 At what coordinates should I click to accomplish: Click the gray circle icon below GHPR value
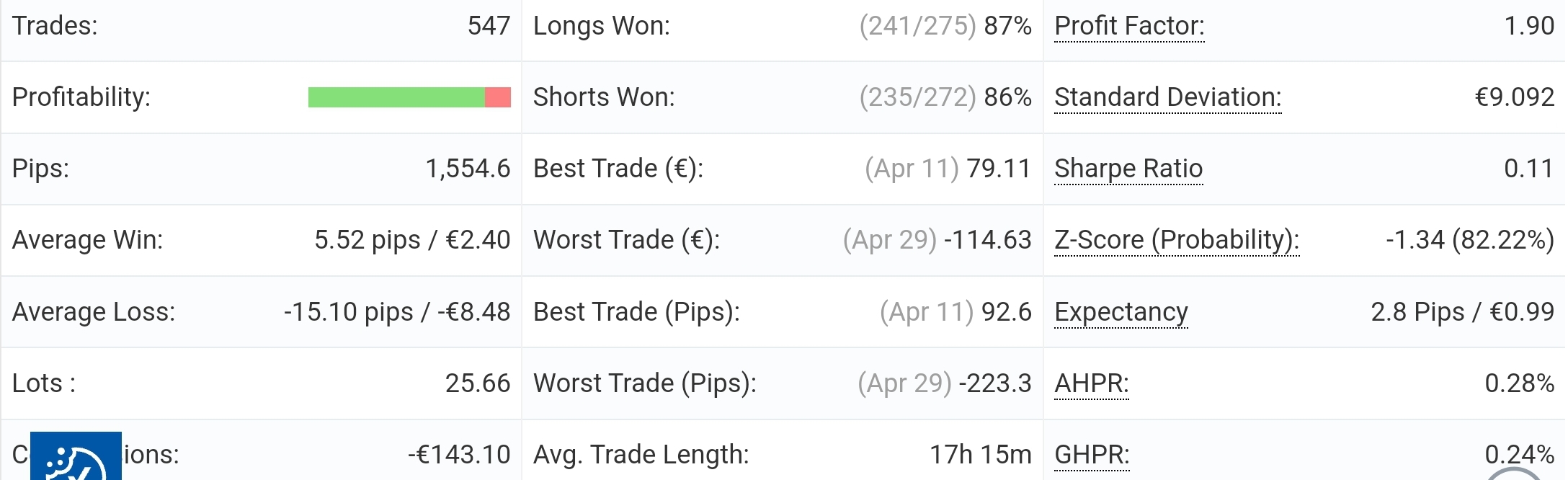1514,474
